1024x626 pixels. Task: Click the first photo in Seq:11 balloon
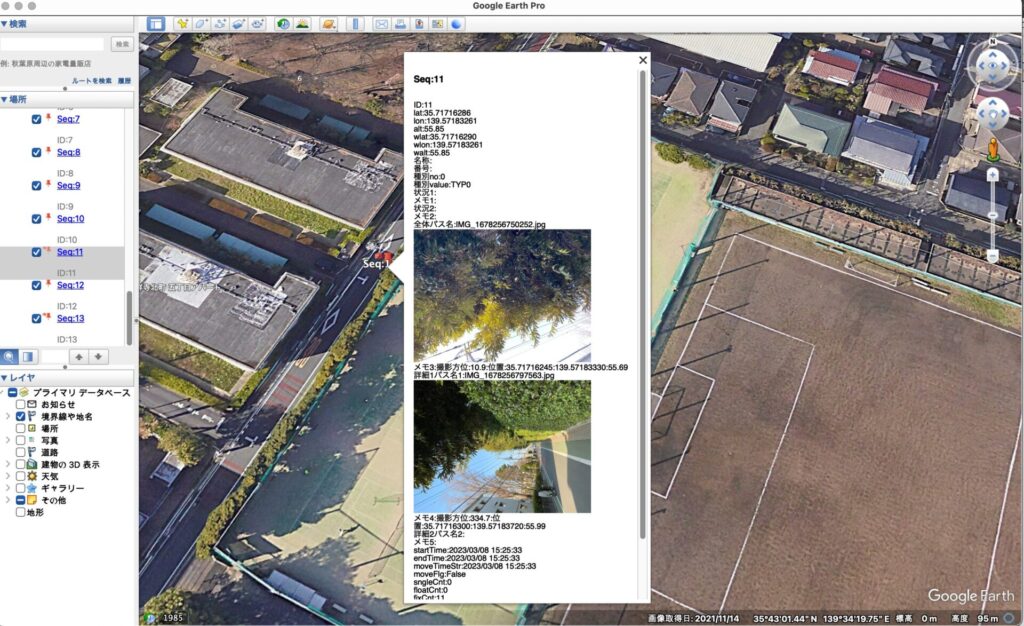tap(502, 296)
